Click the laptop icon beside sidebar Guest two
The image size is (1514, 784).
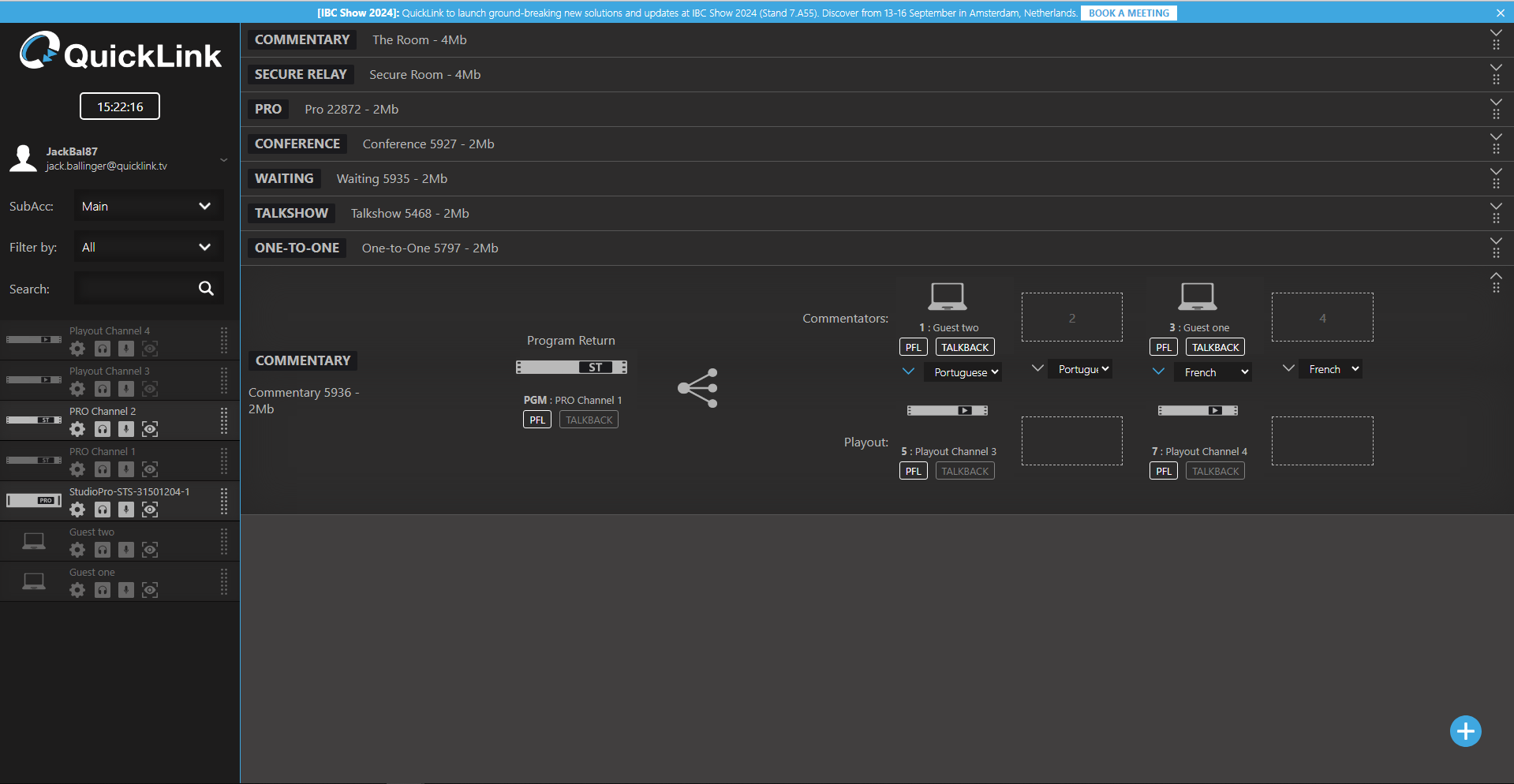point(34,541)
